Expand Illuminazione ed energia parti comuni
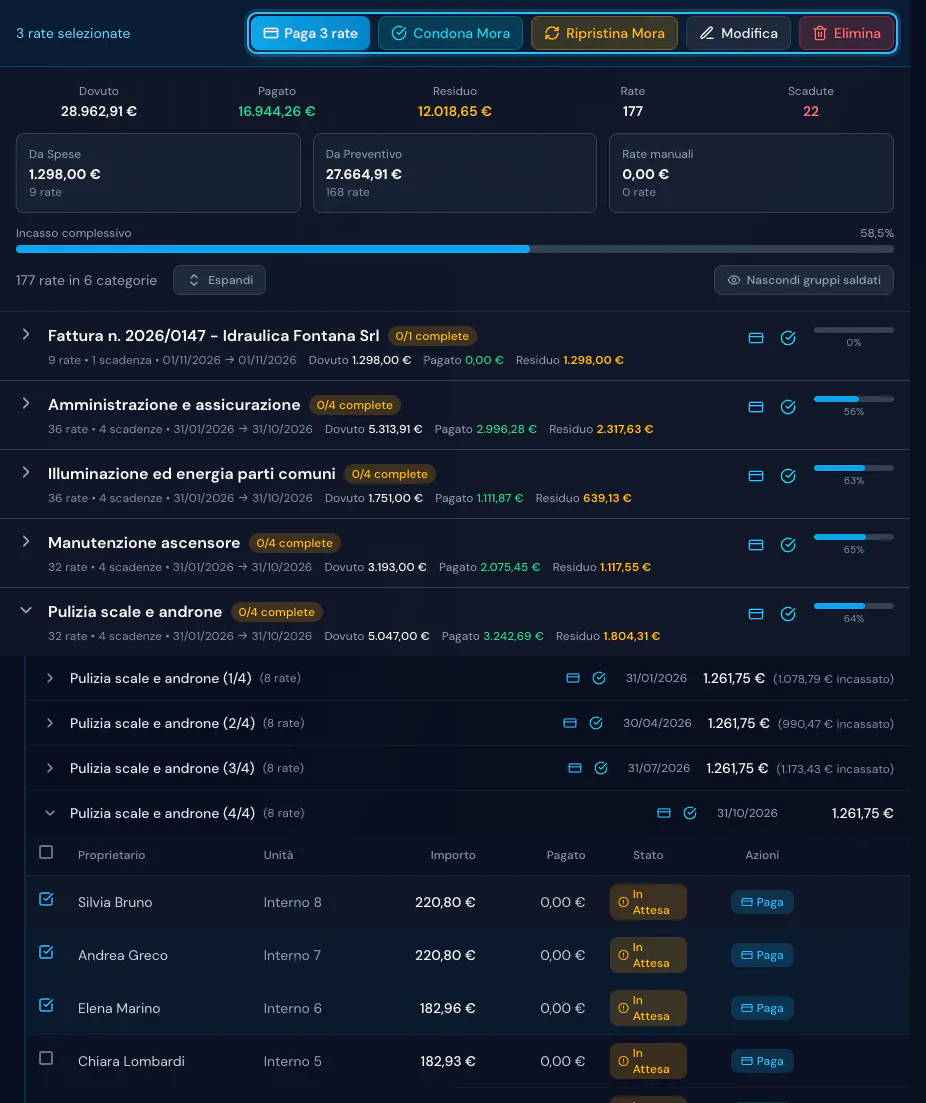 click(x=26, y=472)
